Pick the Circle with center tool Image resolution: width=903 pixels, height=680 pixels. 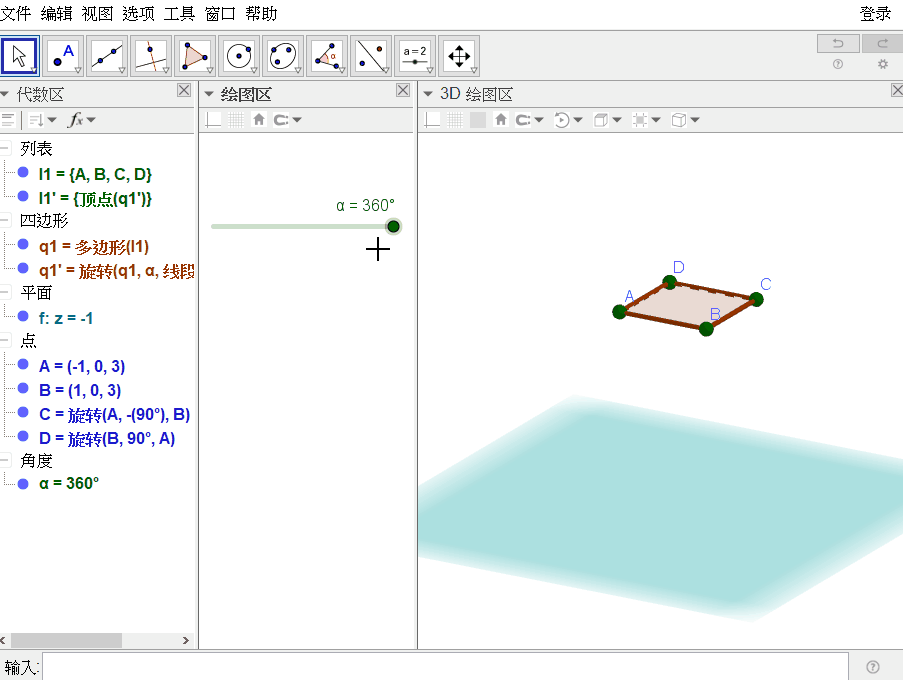coord(239,56)
